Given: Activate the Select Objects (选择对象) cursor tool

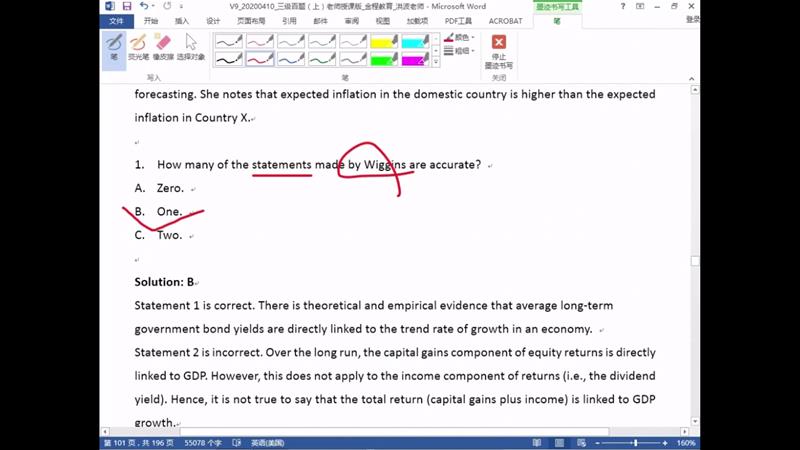Looking at the screenshot, I should pos(191,47).
